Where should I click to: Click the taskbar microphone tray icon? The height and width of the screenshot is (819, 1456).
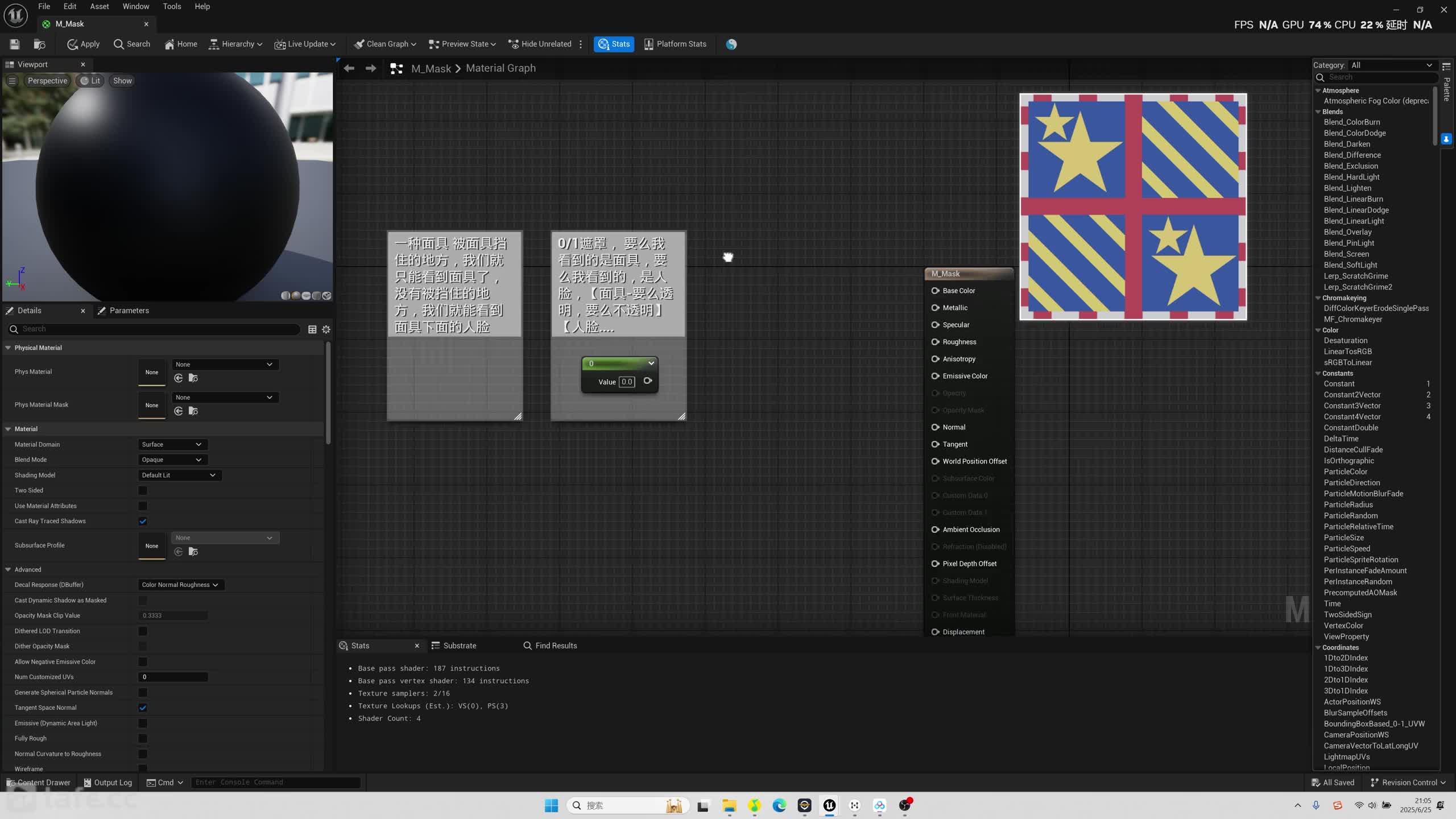click(x=1316, y=805)
